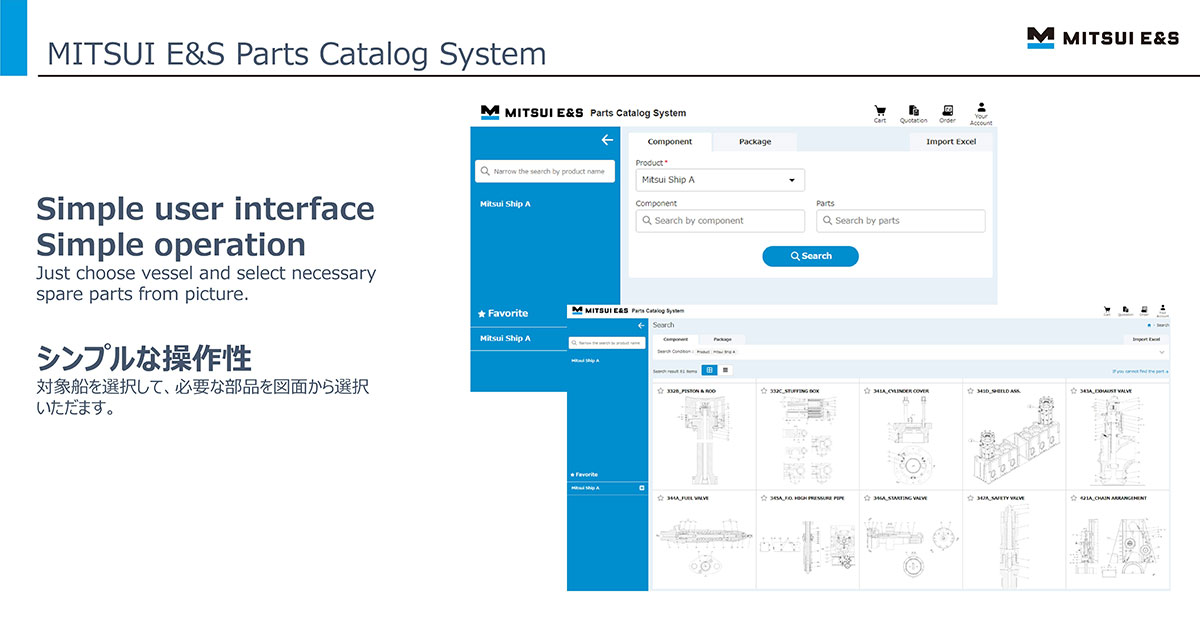1200x627 pixels.
Task: Collapse the sidebar with the search form's back arrow
Action: tap(607, 140)
